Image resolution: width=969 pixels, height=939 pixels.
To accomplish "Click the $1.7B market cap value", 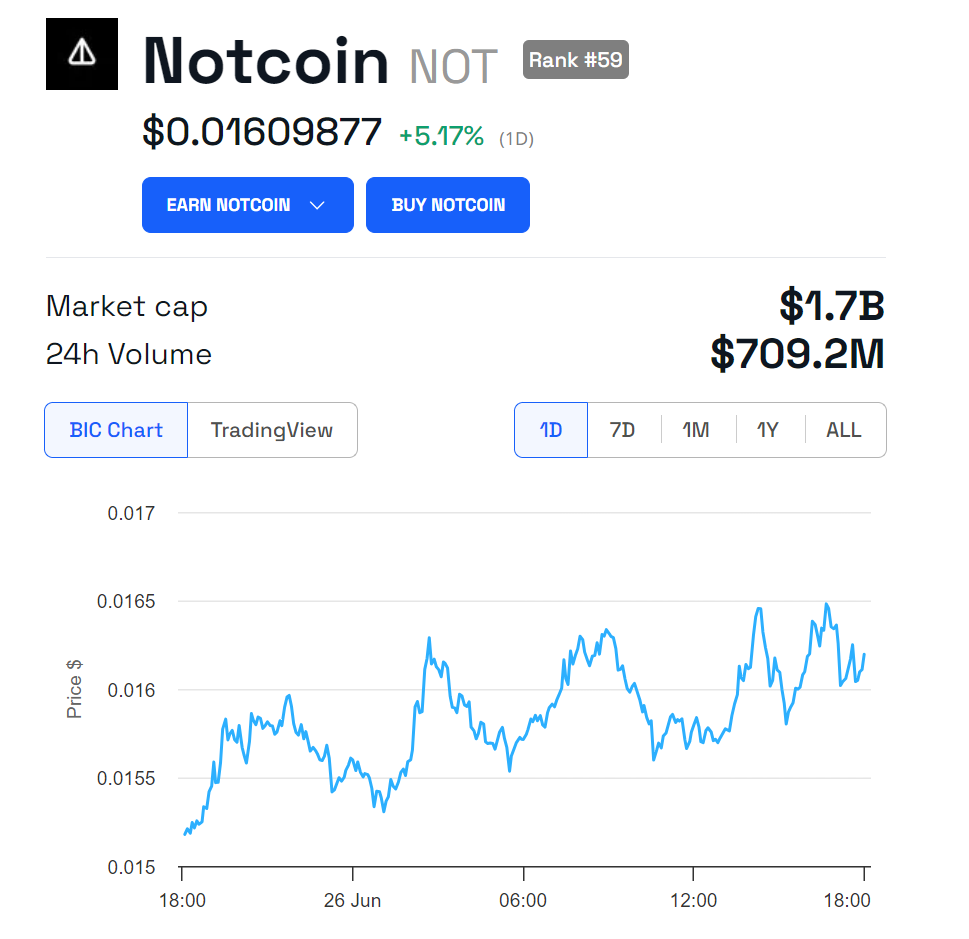I will point(832,306).
